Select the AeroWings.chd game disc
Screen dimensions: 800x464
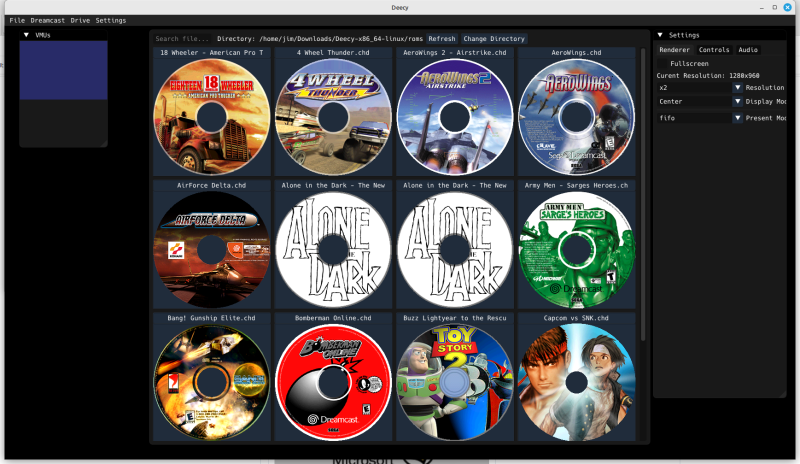(577, 117)
